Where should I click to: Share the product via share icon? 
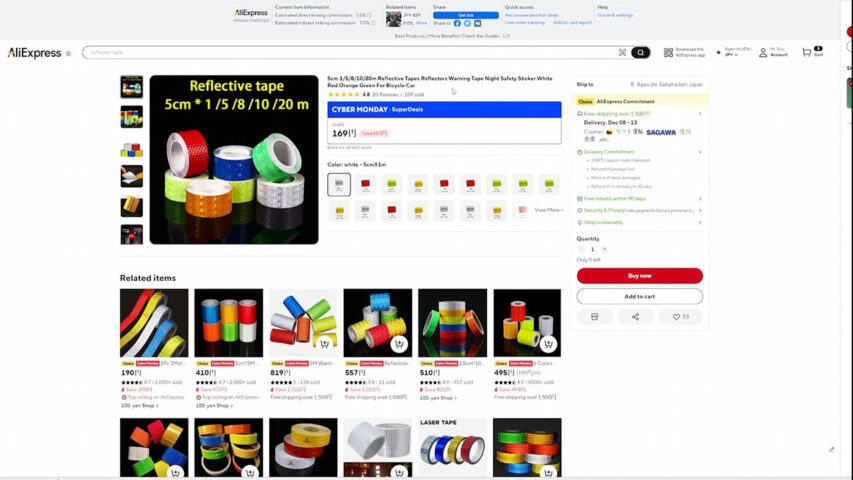tap(635, 317)
